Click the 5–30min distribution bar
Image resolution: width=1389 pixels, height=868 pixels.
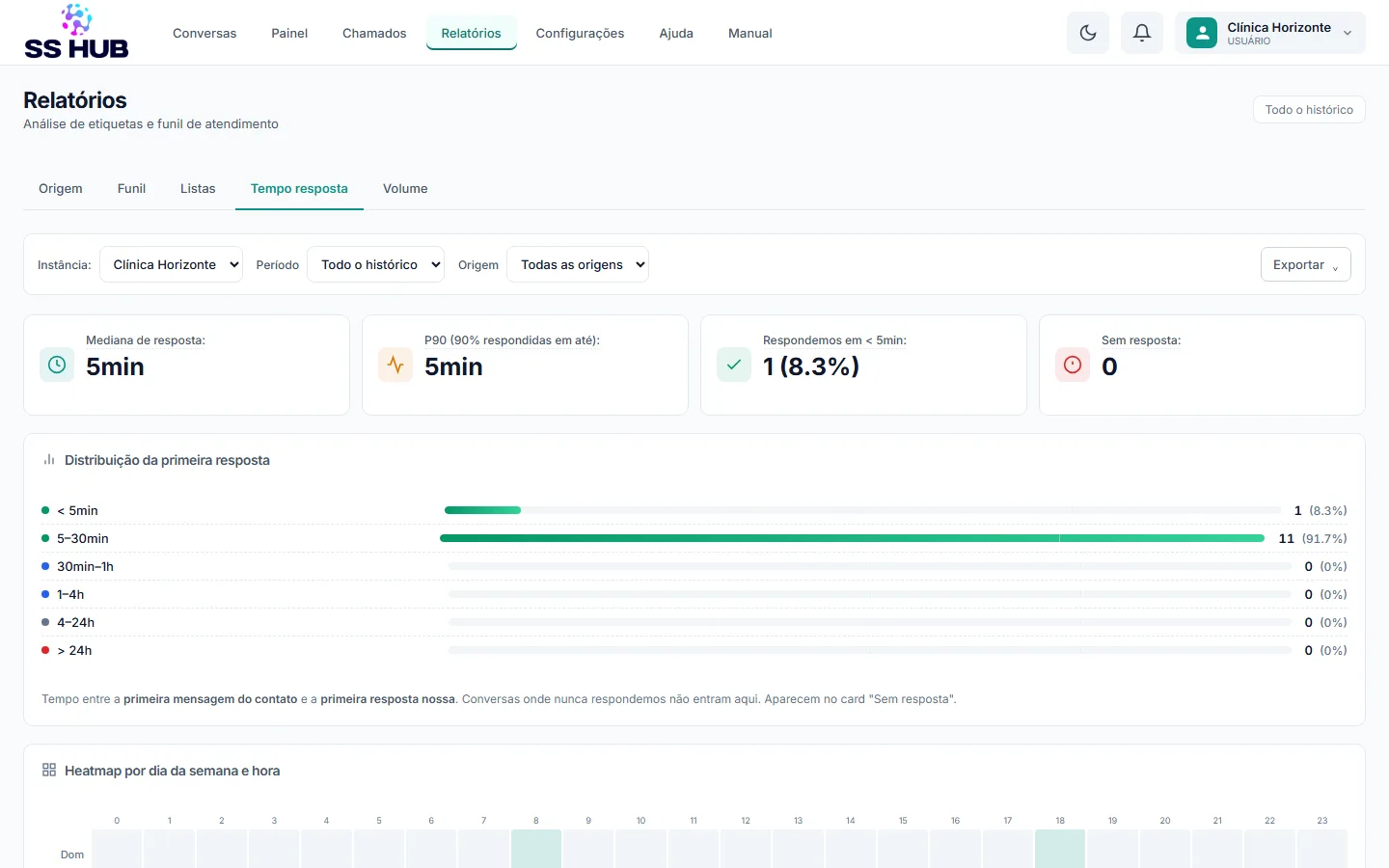tap(852, 538)
